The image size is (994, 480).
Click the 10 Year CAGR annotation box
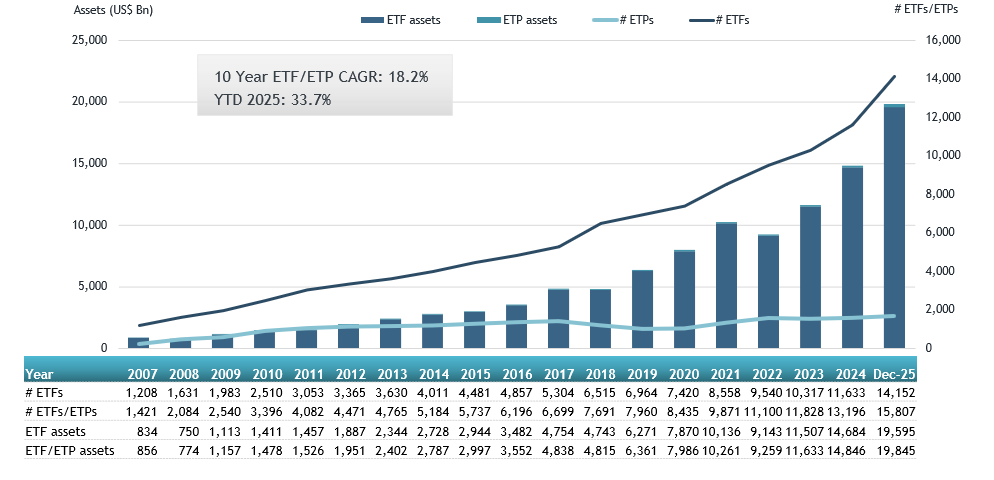324,87
